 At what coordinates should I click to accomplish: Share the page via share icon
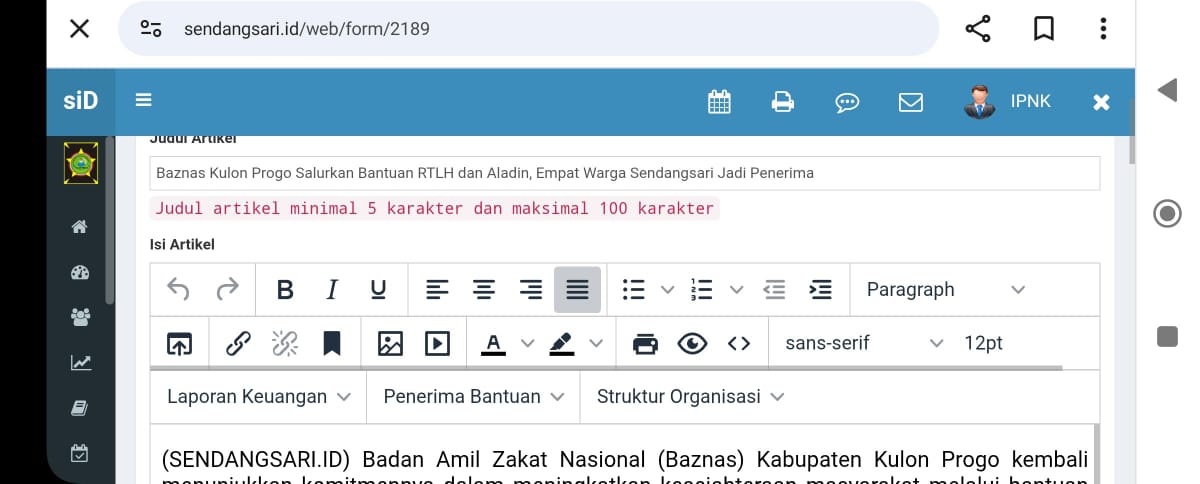click(977, 29)
